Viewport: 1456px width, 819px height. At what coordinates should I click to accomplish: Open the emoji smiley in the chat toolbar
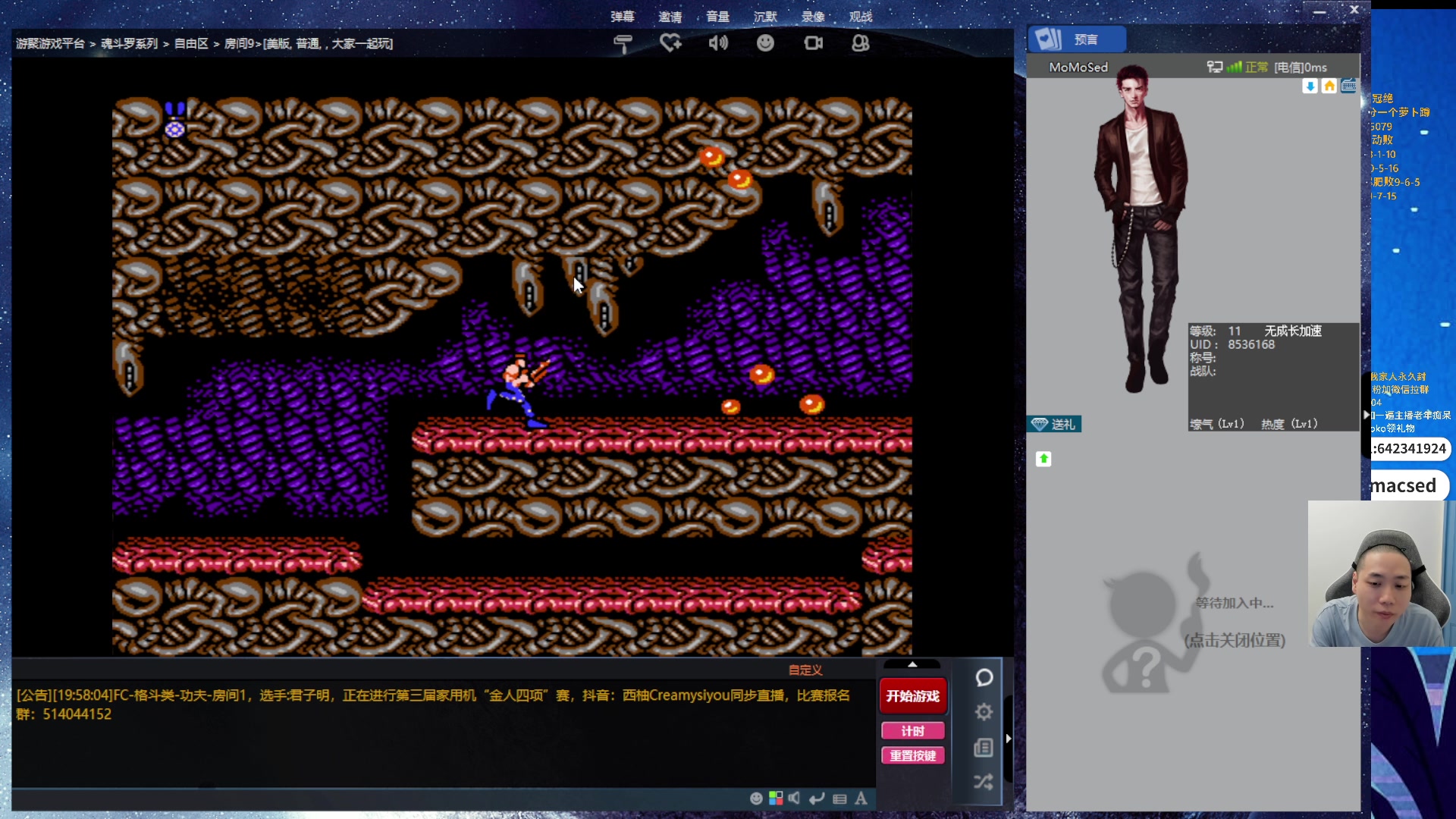[756, 799]
